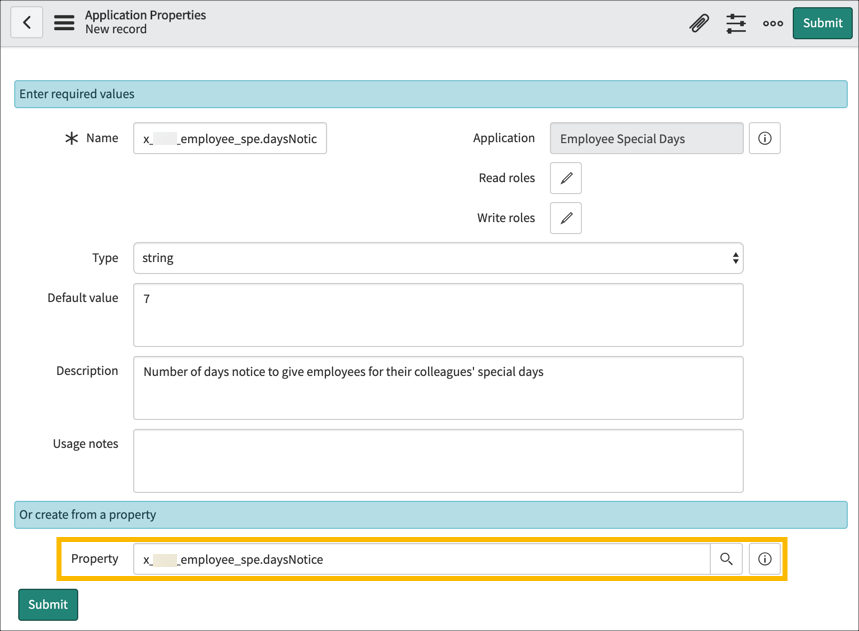Screen dimensions: 859x631
Task: Click the bottom green Submit button
Action: pos(47,604)
